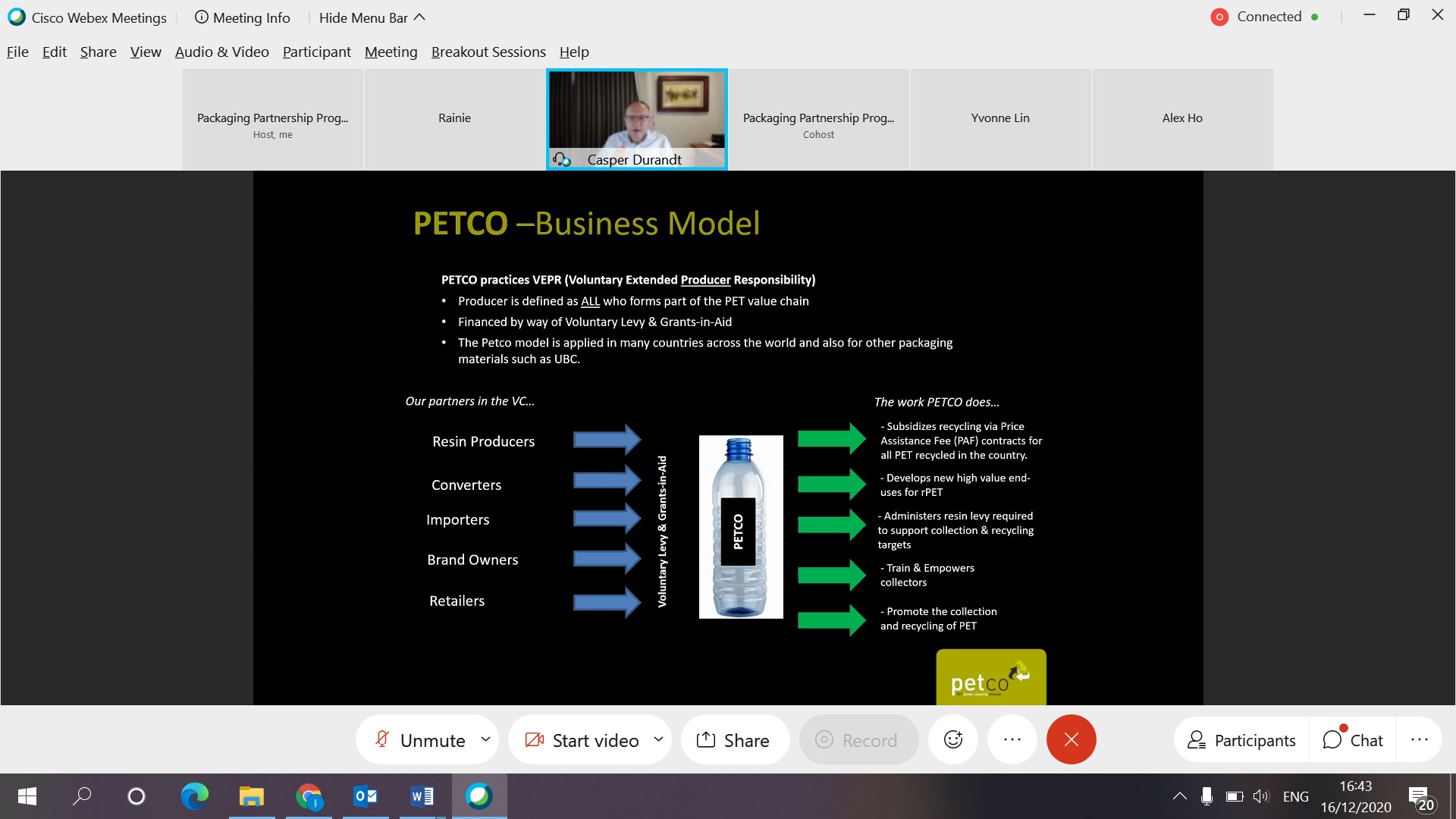Open the Breakout Sessions menu
1456x819 pixels.
pos(488,52)
